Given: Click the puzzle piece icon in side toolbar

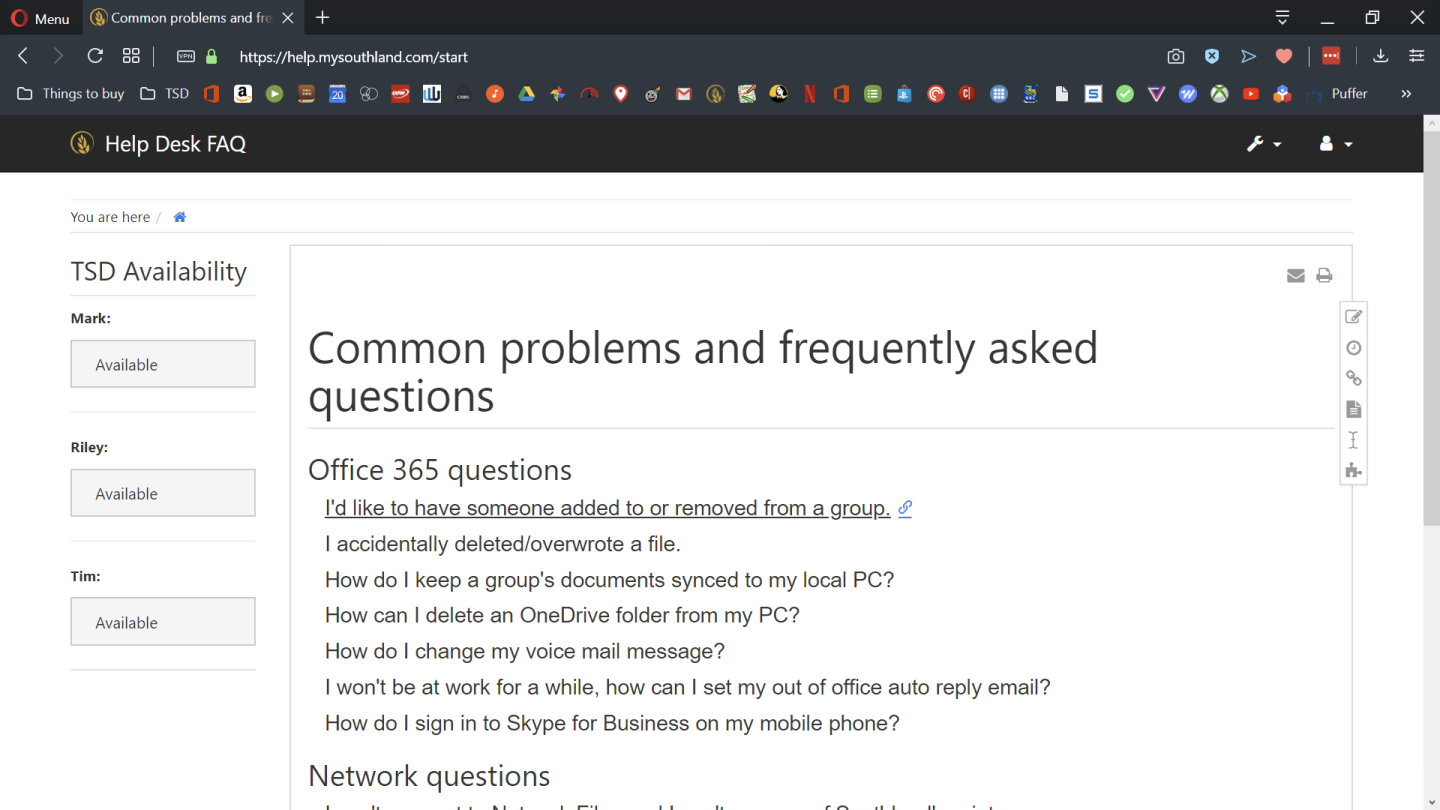Looking at the screenshot, I should pos(1353,470).
